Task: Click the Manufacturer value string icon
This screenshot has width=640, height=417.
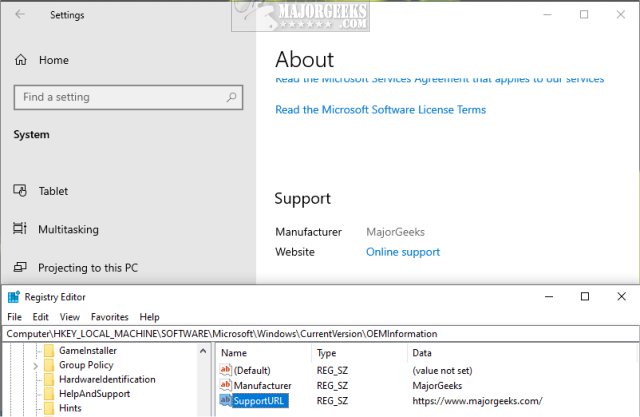Action: 225,385
